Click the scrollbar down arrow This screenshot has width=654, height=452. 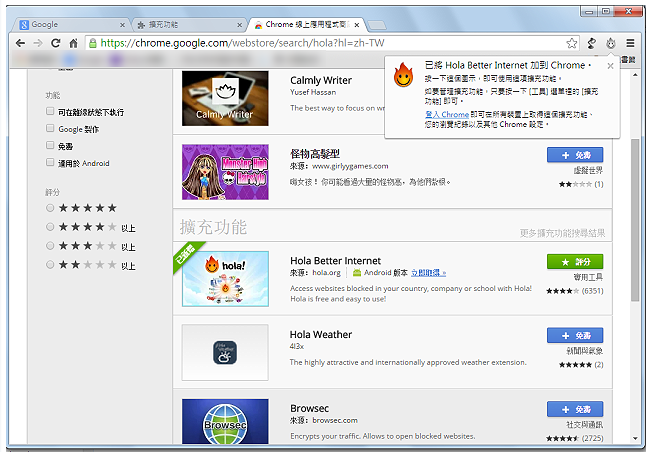(x=635, y=438)
